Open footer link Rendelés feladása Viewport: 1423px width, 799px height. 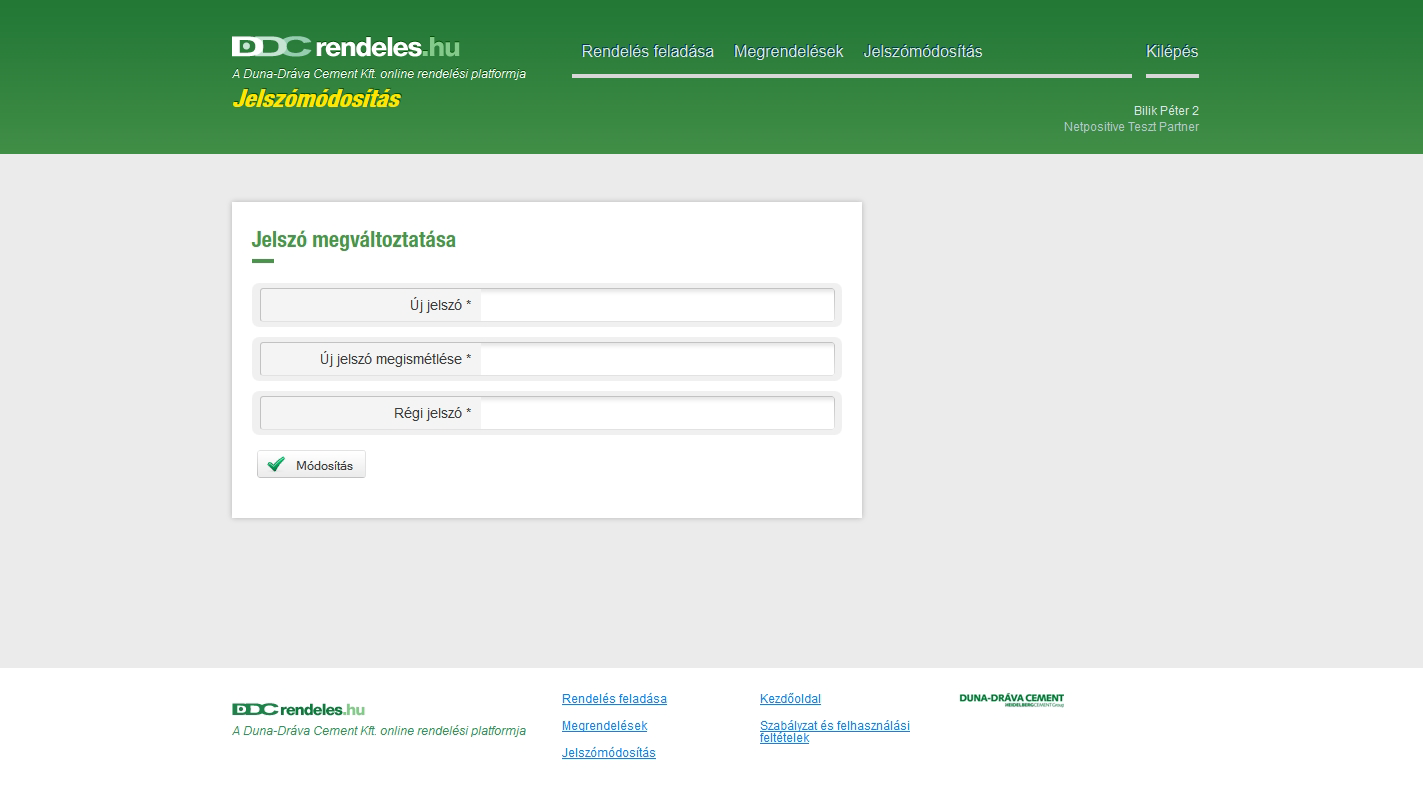coord(614,699)
